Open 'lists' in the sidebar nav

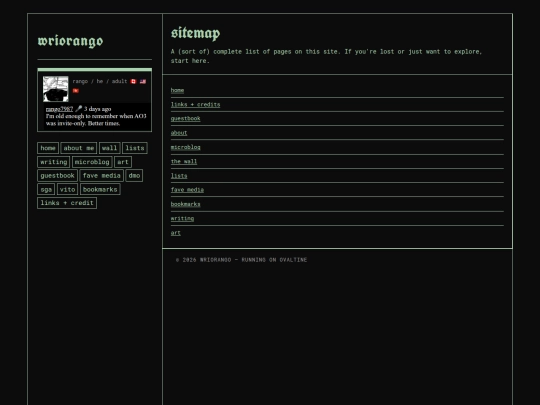pyautogui.click(x=135, y=148)
